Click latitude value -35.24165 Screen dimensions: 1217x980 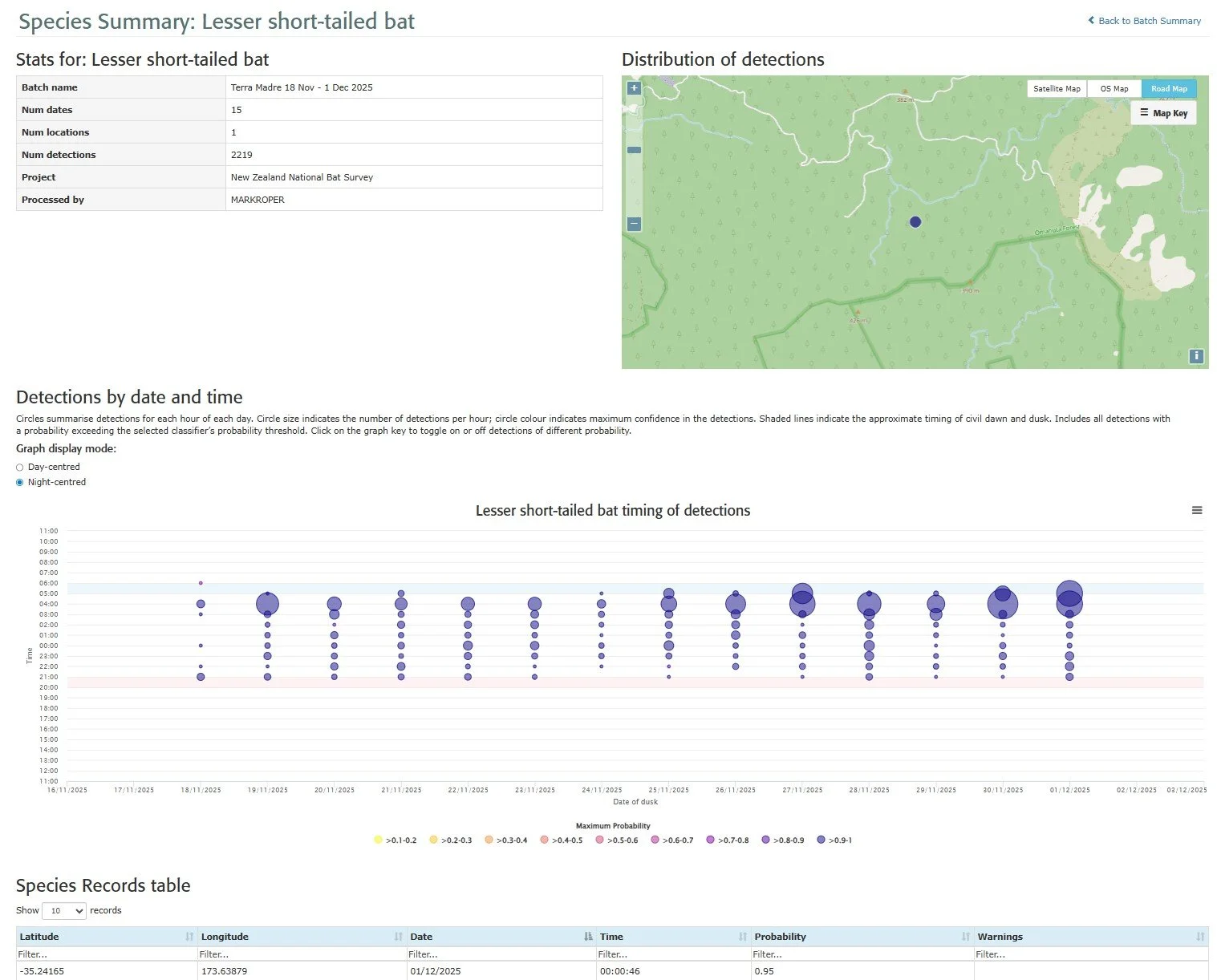(x=43, y=971)
